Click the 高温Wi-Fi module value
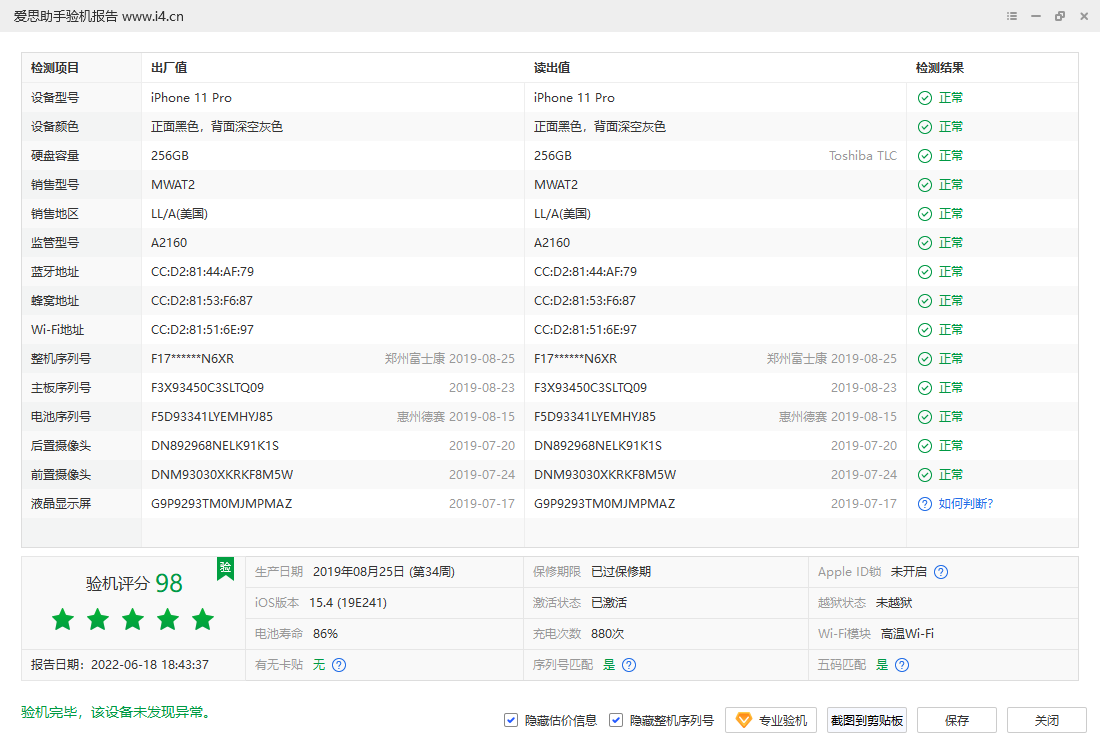 pos(907,634)
